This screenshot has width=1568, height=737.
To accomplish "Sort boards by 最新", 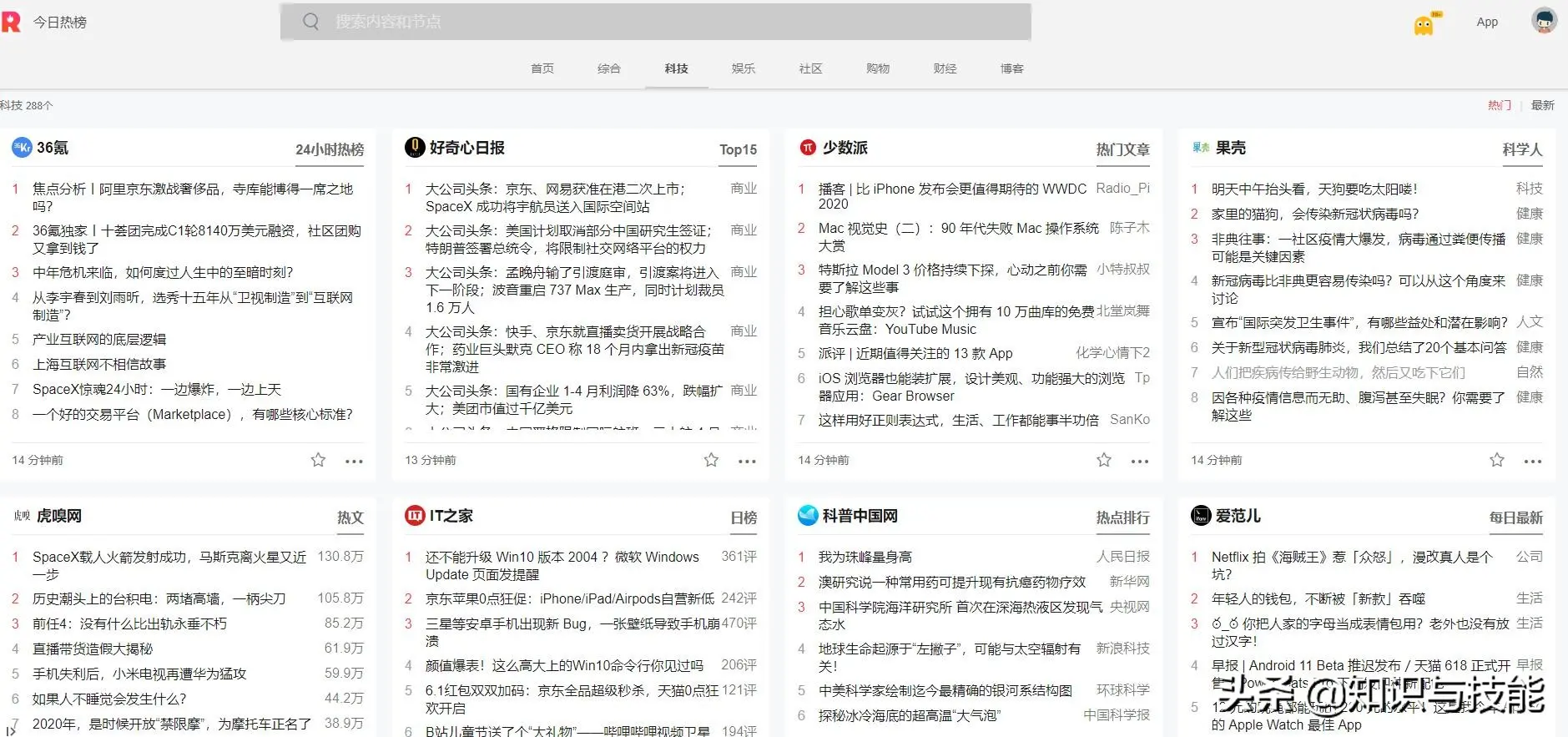I will 1543,105.
